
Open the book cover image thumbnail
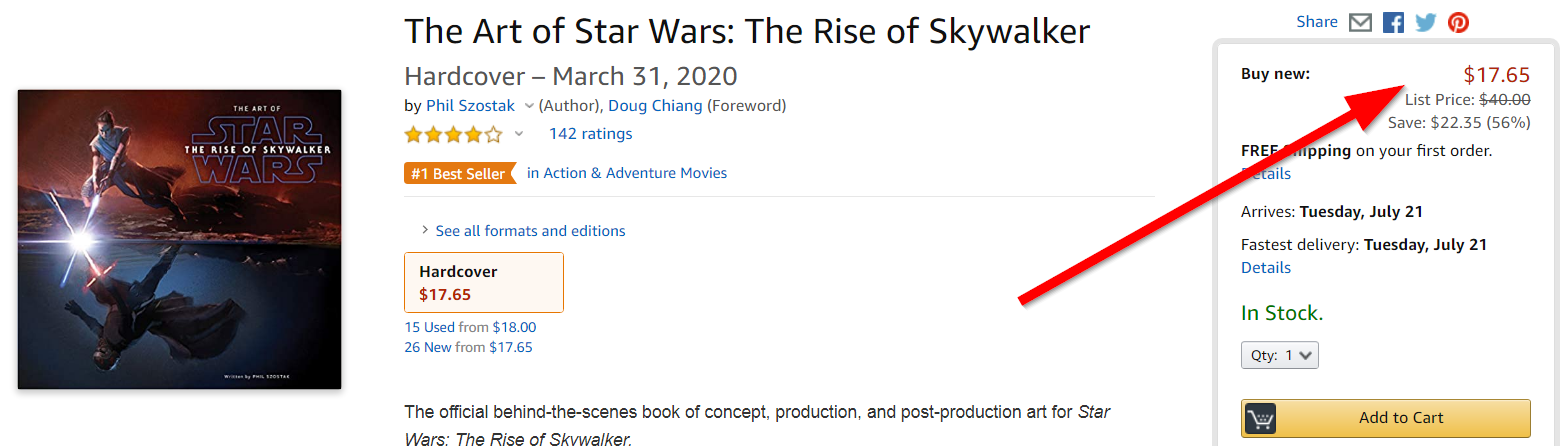(179, 239)
